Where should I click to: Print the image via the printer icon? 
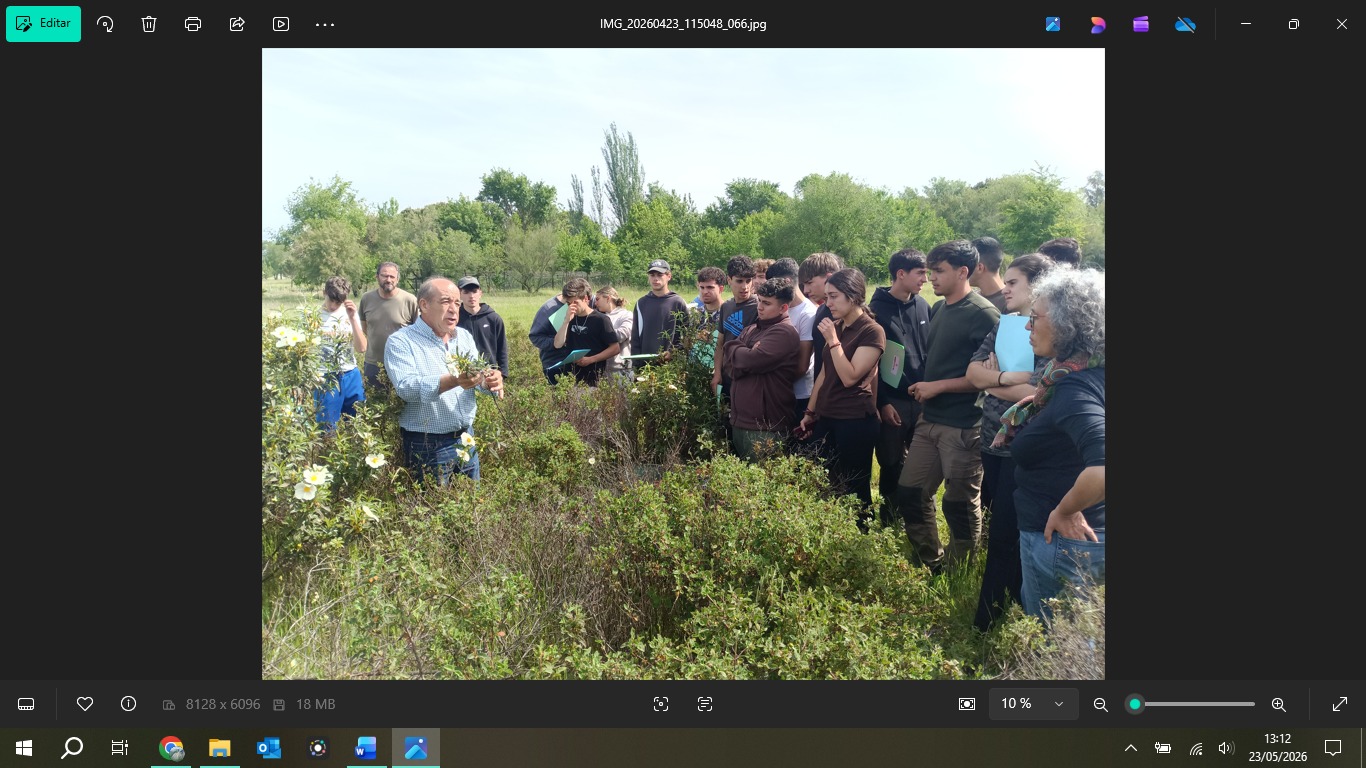click(193, 24)
